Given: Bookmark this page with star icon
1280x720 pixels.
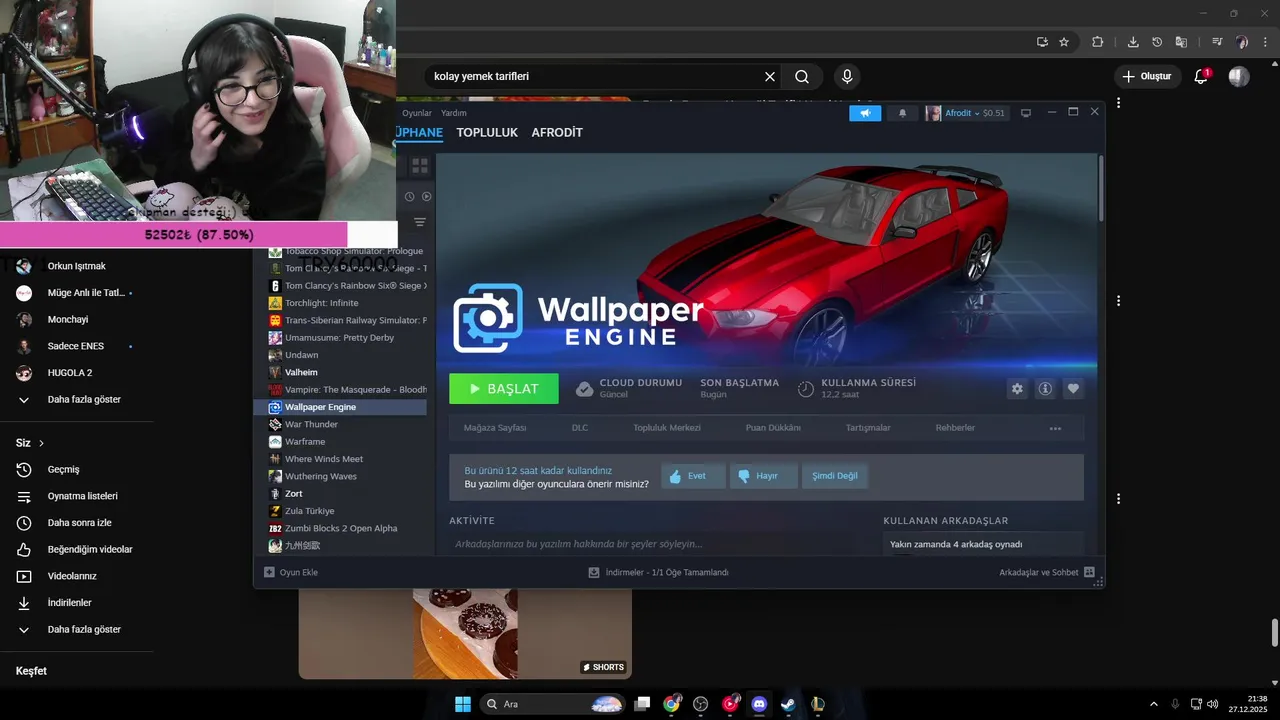Looking at the screenshot, I should (x=1064, y=42).
